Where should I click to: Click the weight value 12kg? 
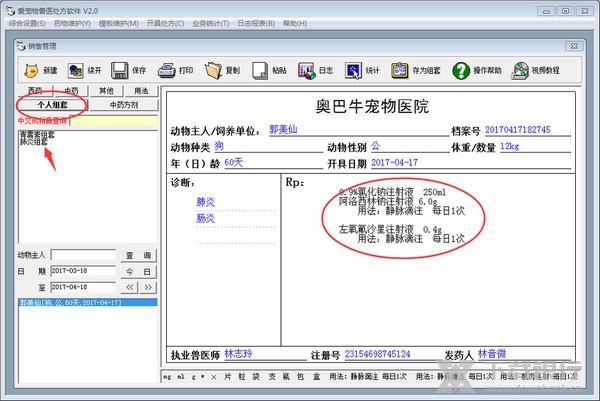510,146
